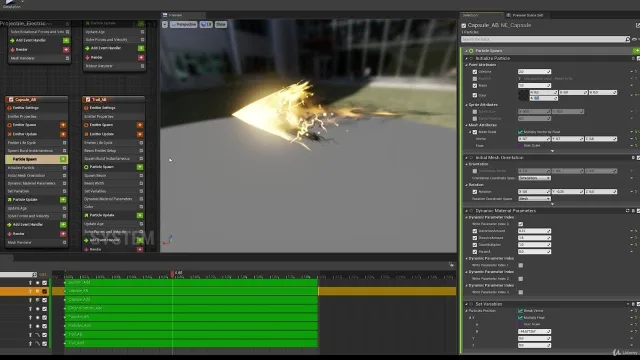Add module to Capsule_AB Emitter Update

click(63, 134)
